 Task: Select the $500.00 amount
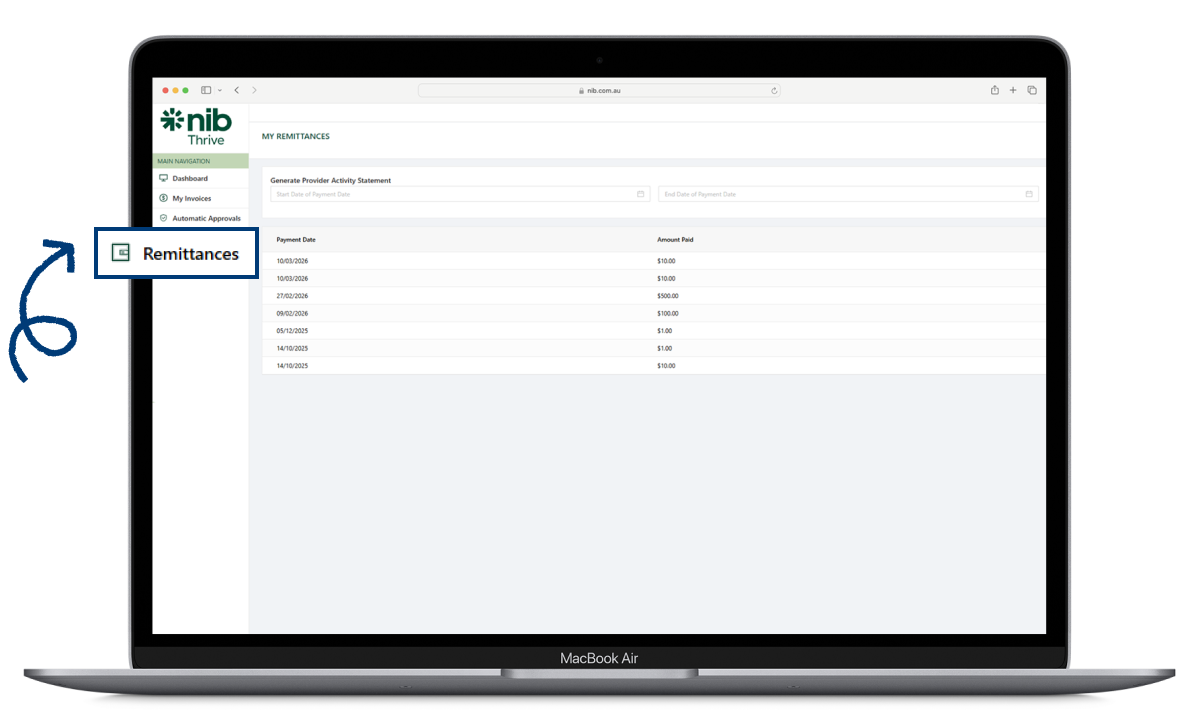click(x=668, y=296)
